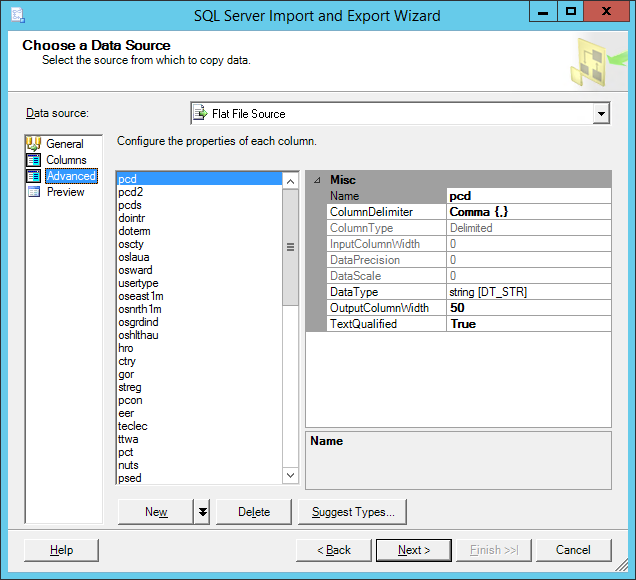Click the Columns page icon
636x580 pixels.
[x=33, y=160]
